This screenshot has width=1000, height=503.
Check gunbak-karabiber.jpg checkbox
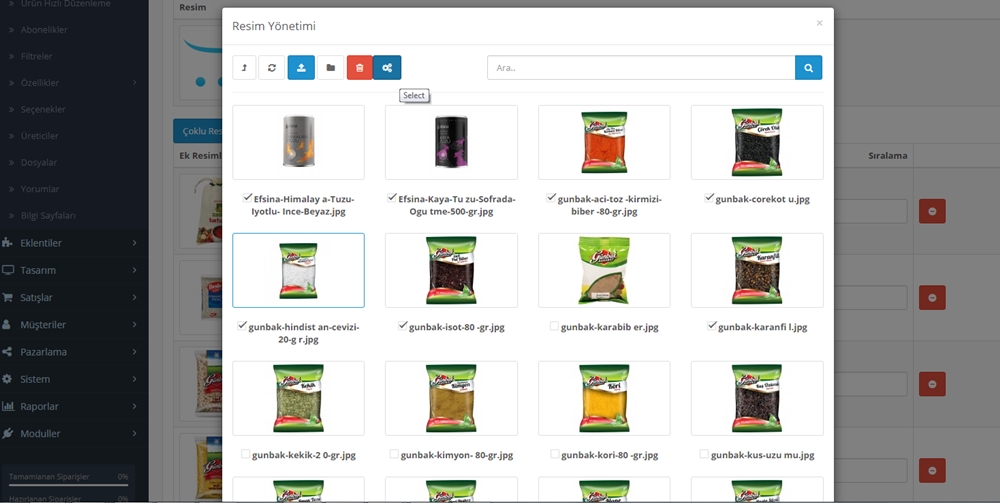click(x=554, y=326)
